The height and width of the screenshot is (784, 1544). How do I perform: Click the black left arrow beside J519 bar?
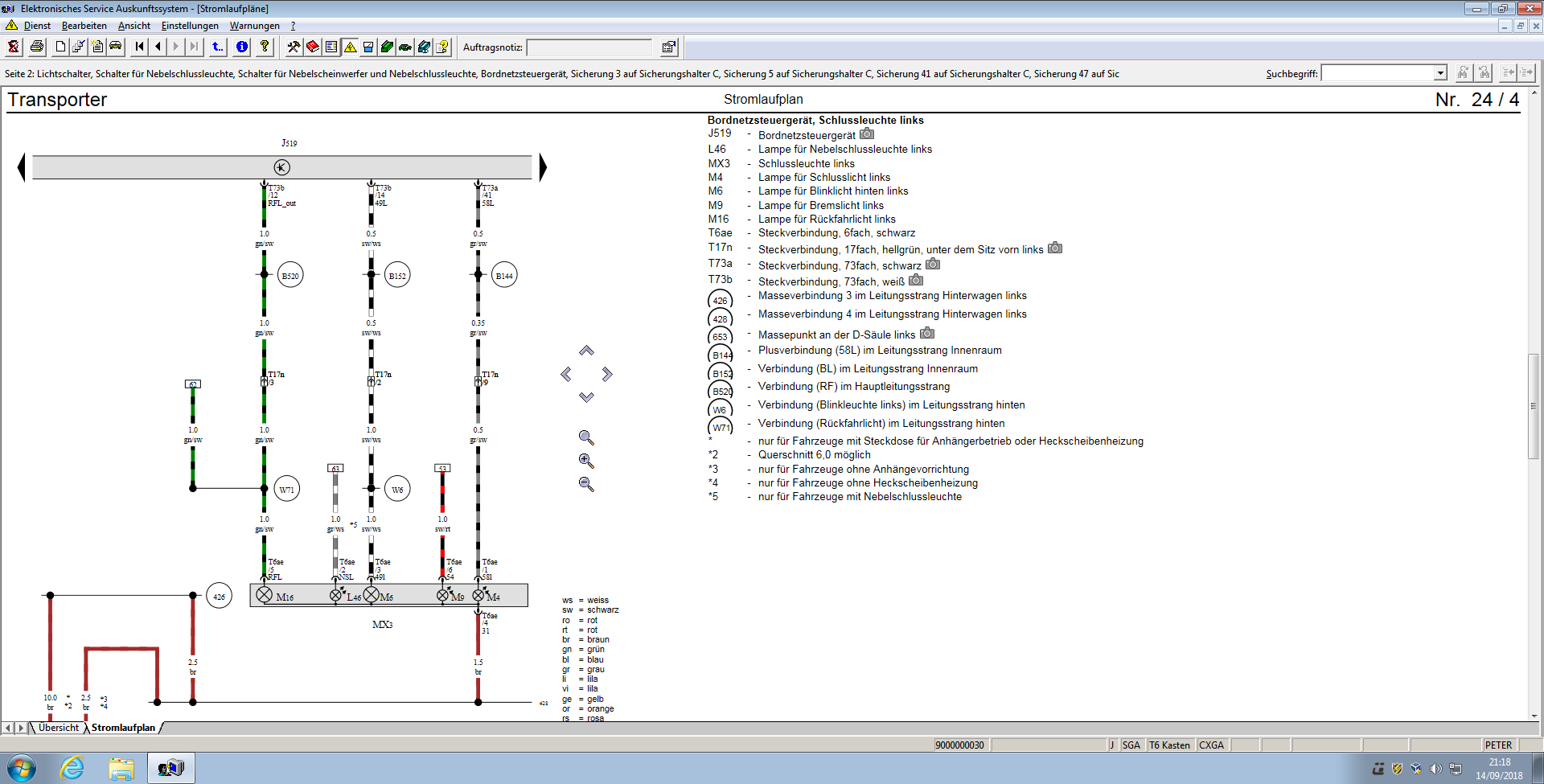pos(22,167)
